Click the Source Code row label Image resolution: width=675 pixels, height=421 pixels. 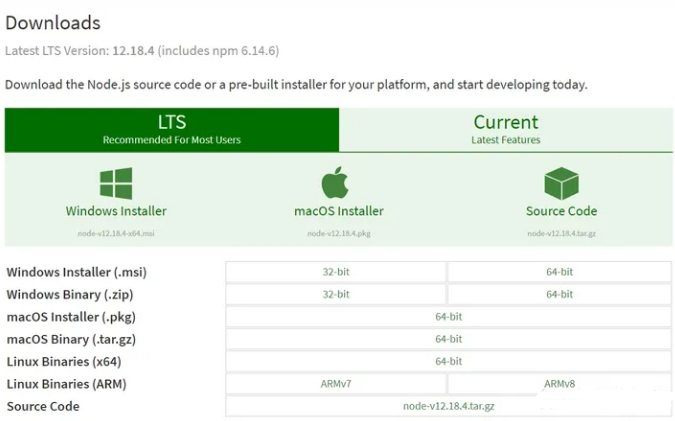(x=43, y=407)
